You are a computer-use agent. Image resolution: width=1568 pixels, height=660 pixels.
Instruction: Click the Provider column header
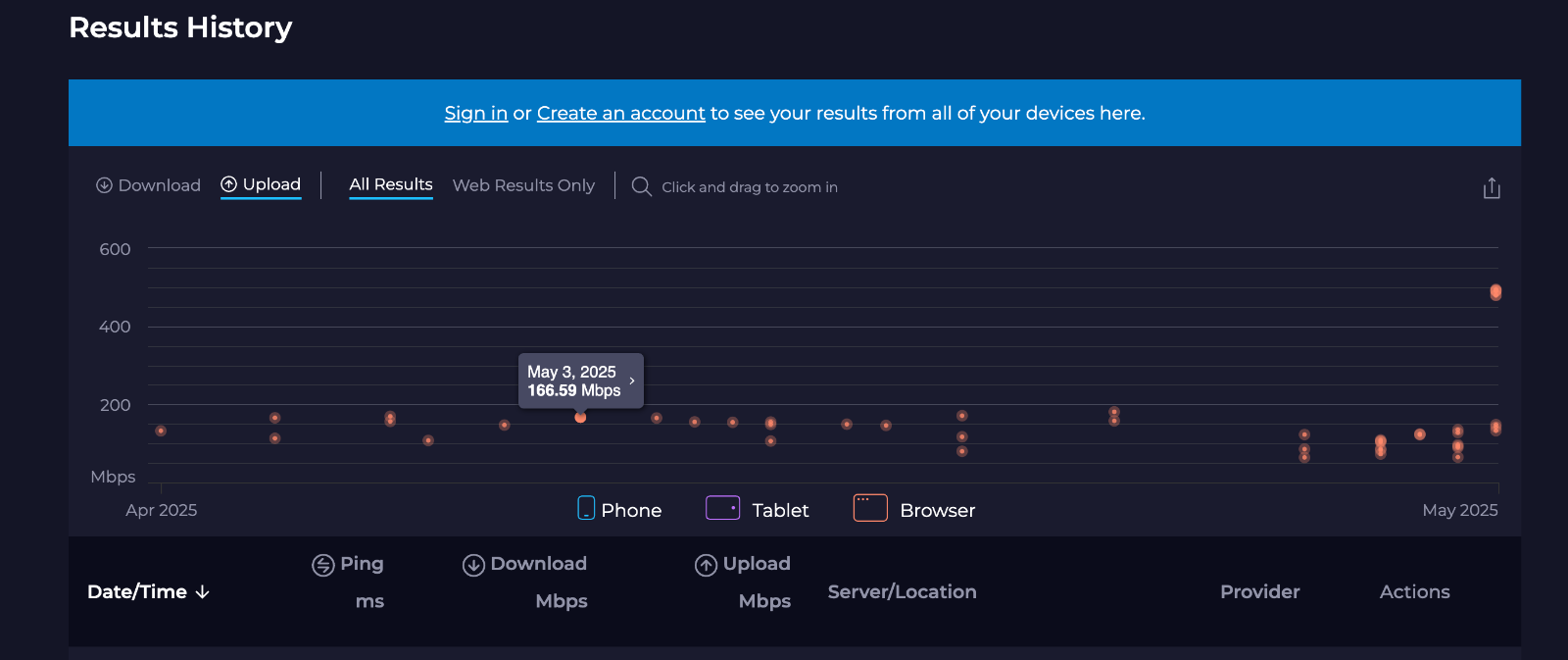point(1260,592)
